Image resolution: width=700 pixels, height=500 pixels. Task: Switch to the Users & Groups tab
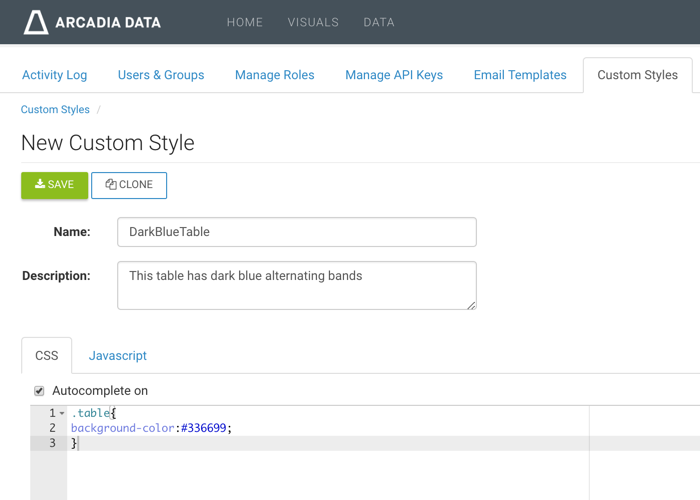click(161, 75)
